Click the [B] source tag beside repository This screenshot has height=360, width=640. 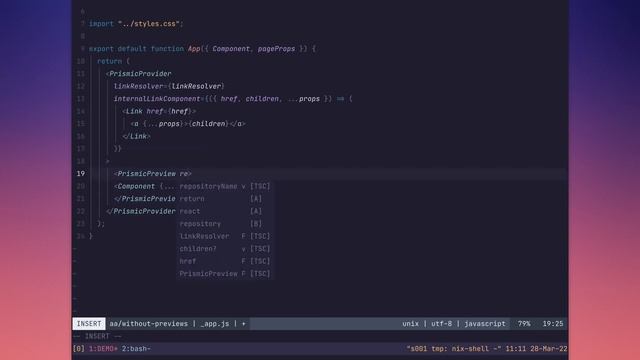click(x=256, y=224)
